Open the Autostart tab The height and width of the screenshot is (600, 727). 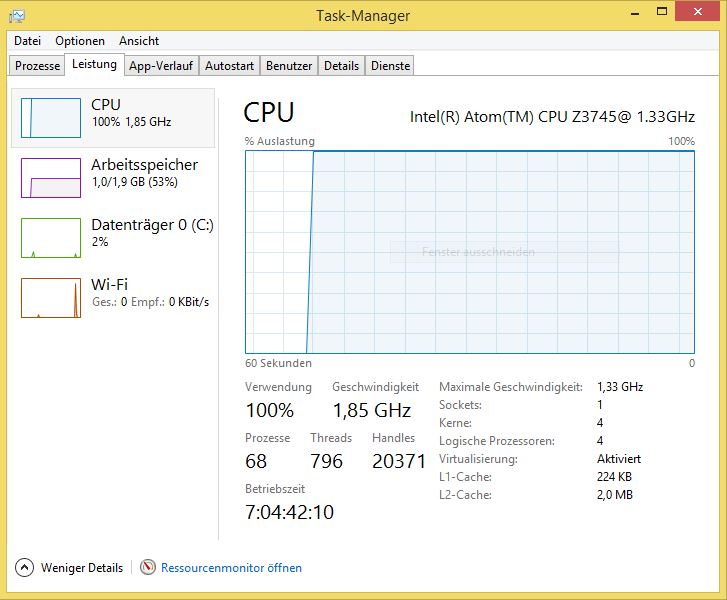(x=229, y=66)
